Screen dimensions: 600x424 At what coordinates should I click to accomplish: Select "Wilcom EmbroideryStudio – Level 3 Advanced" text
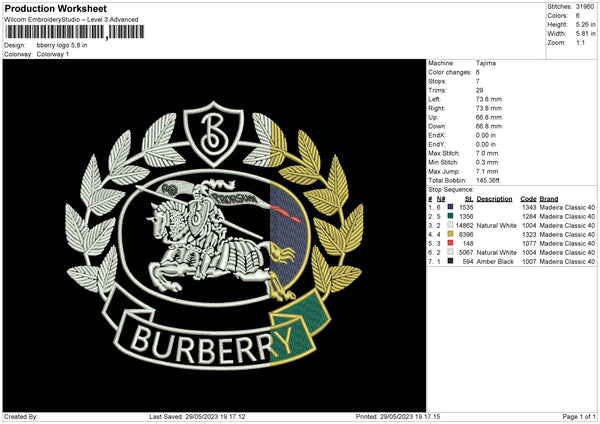71,20
